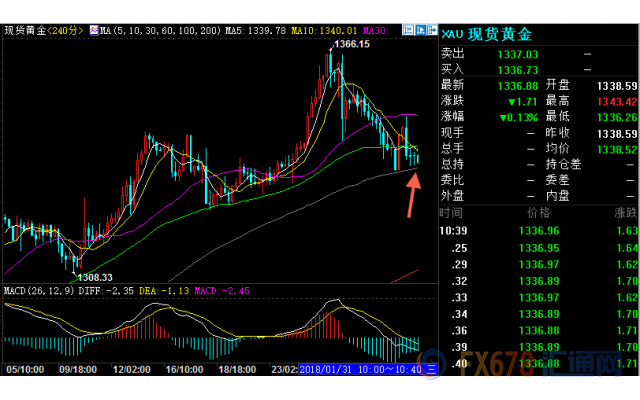Open the 三 menu icon at time-axis end

click(432, 369)
